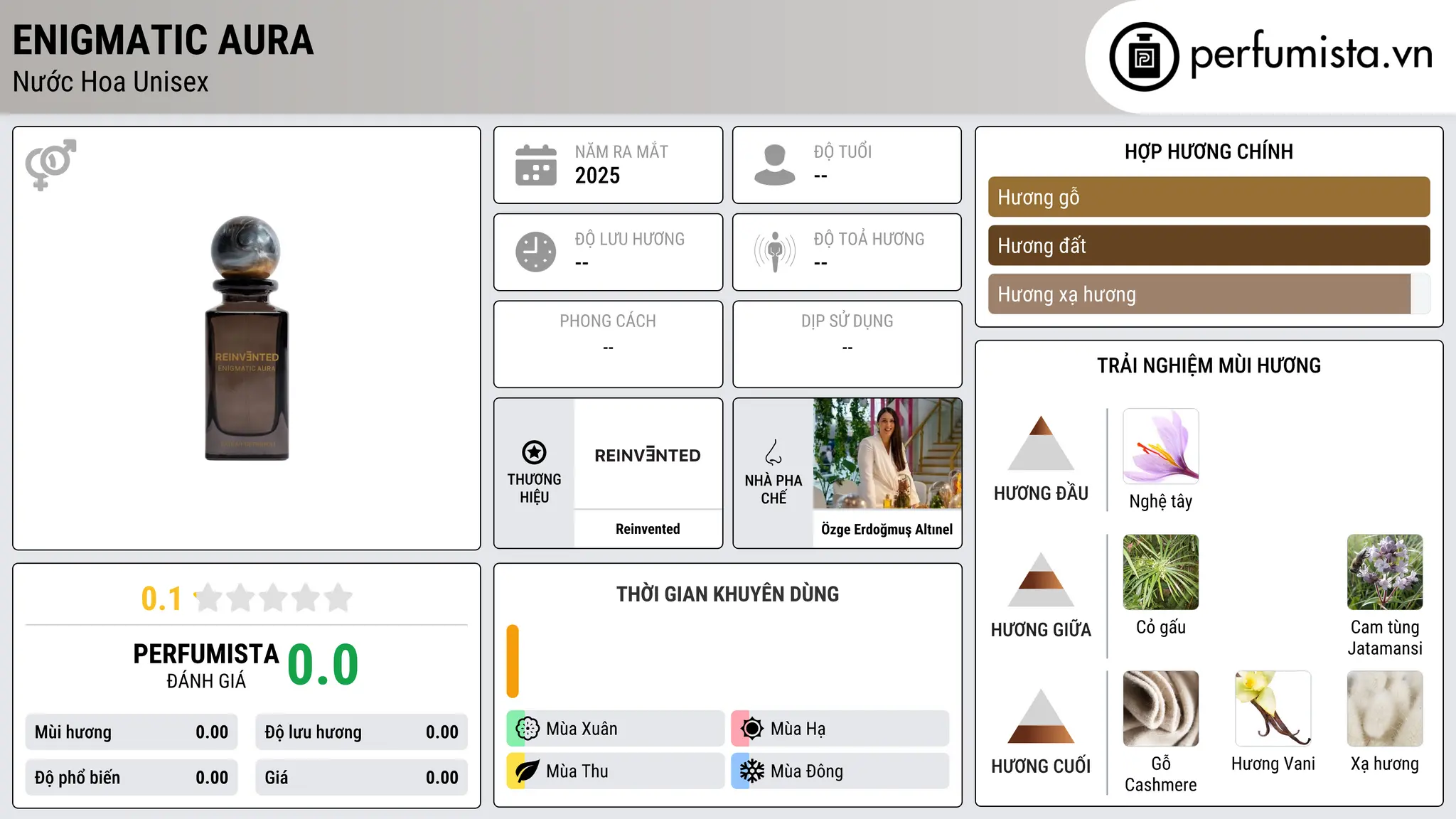
Task: Select the Mùa Xuân season label
Action: (582, 729)
